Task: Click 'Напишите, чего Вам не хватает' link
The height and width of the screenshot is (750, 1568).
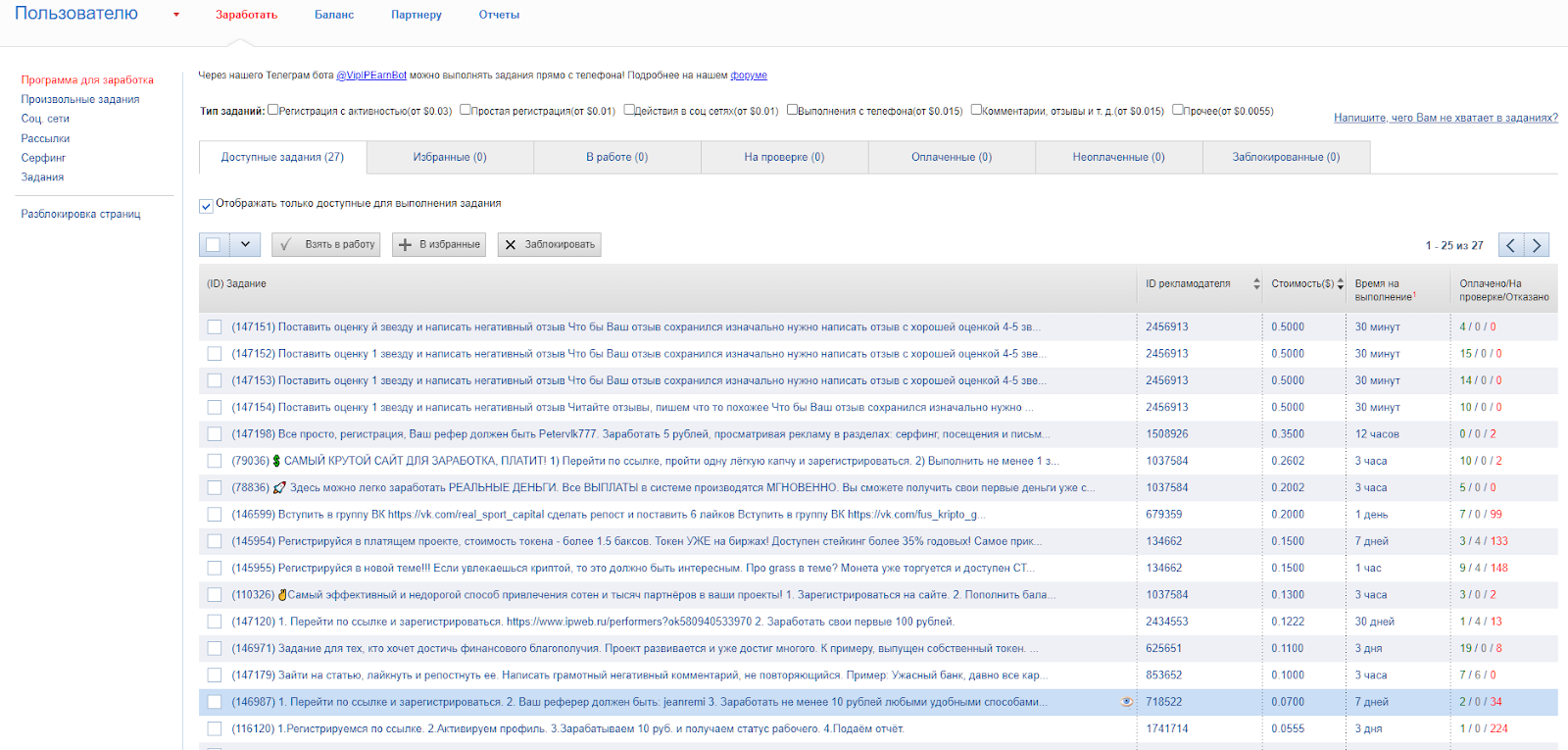Action: [1445, 118]
